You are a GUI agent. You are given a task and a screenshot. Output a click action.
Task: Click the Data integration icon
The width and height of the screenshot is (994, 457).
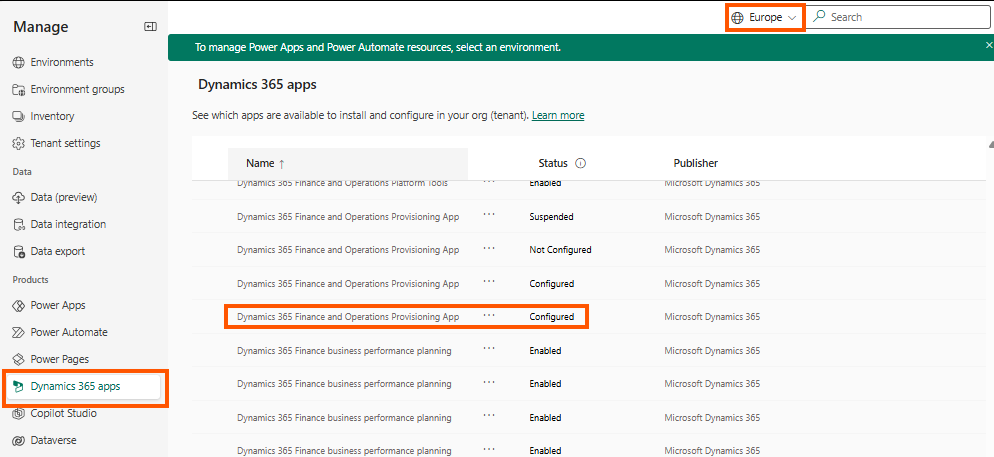tap(18, 224)
